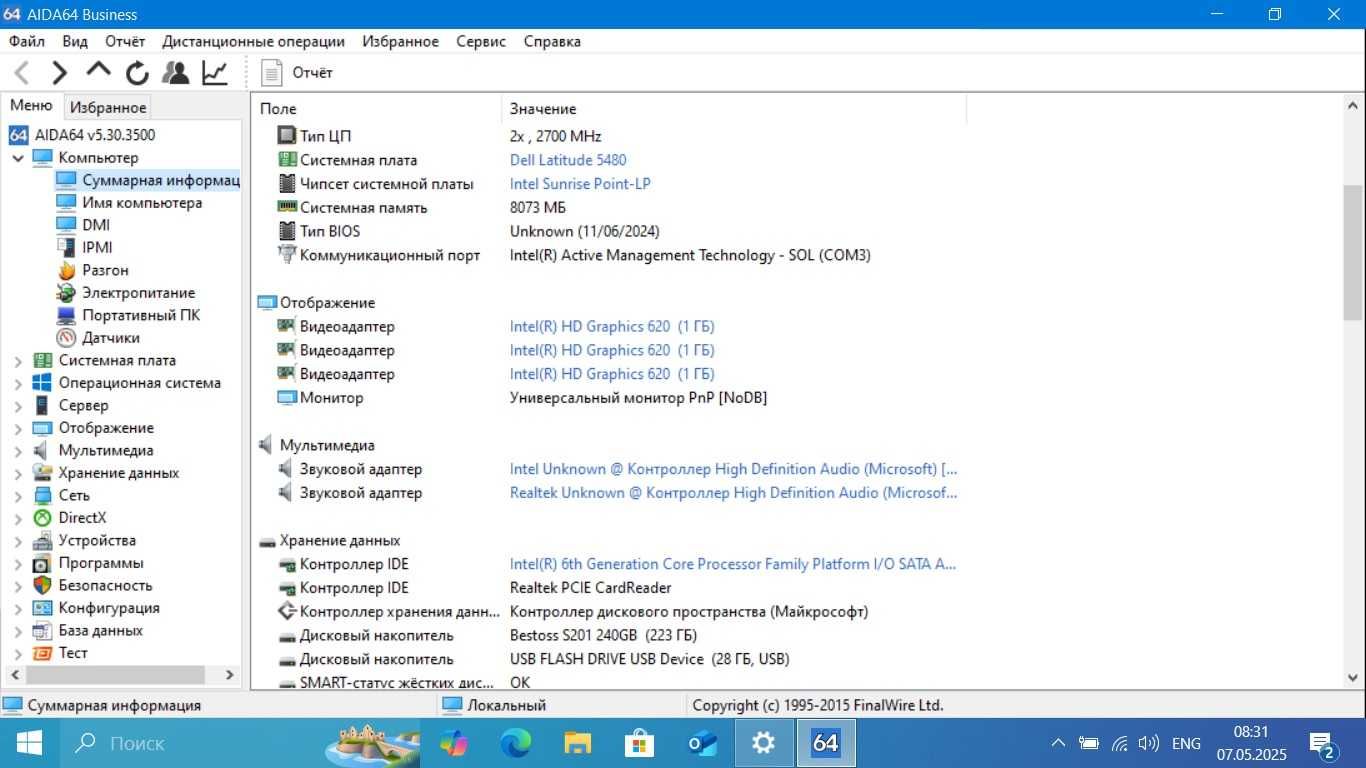Screen dimensions: 1366x768
Task: Open the Датчики sensors item
Action: 110,337
